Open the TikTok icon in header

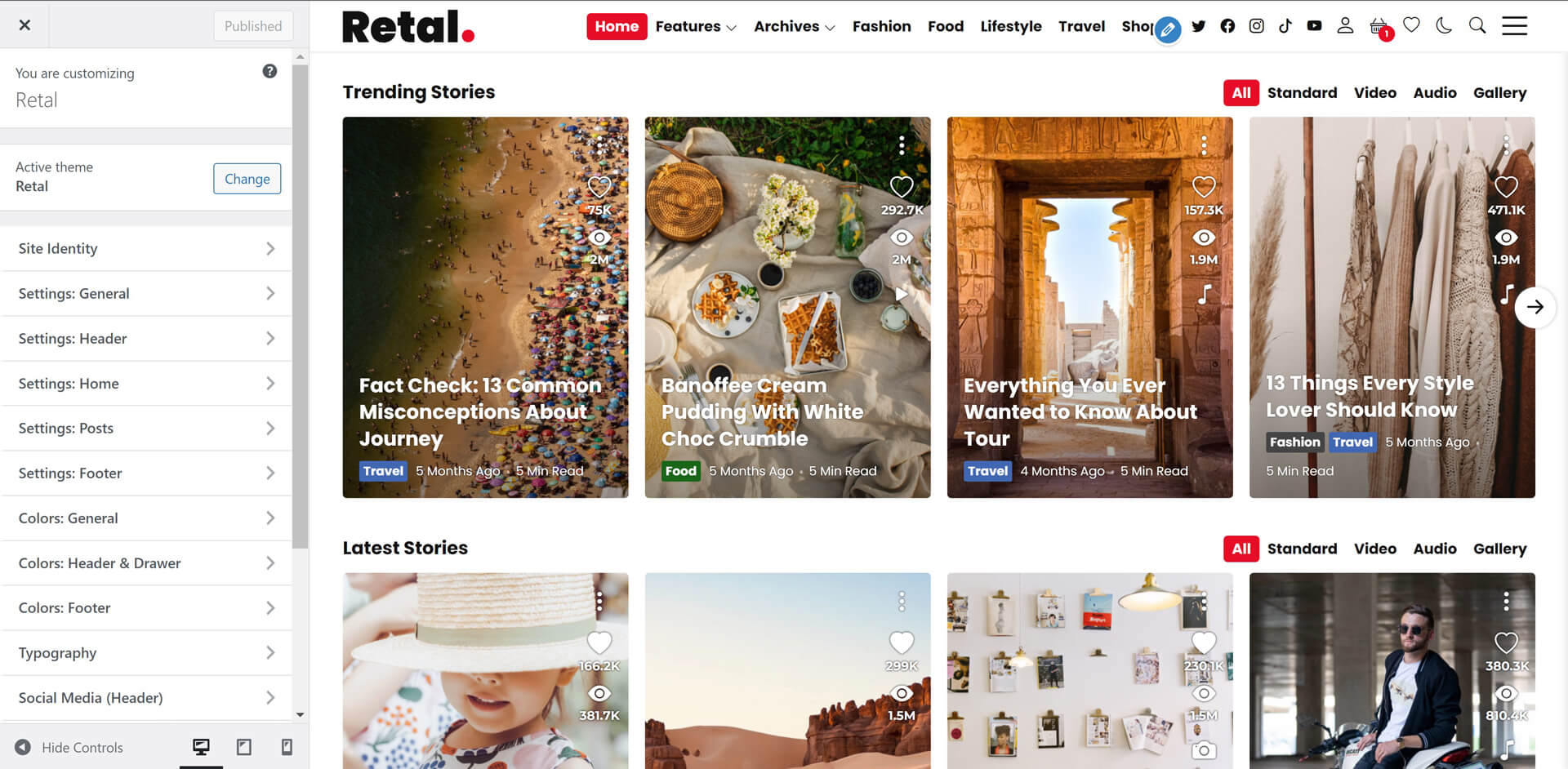(x=1285, y=26)
